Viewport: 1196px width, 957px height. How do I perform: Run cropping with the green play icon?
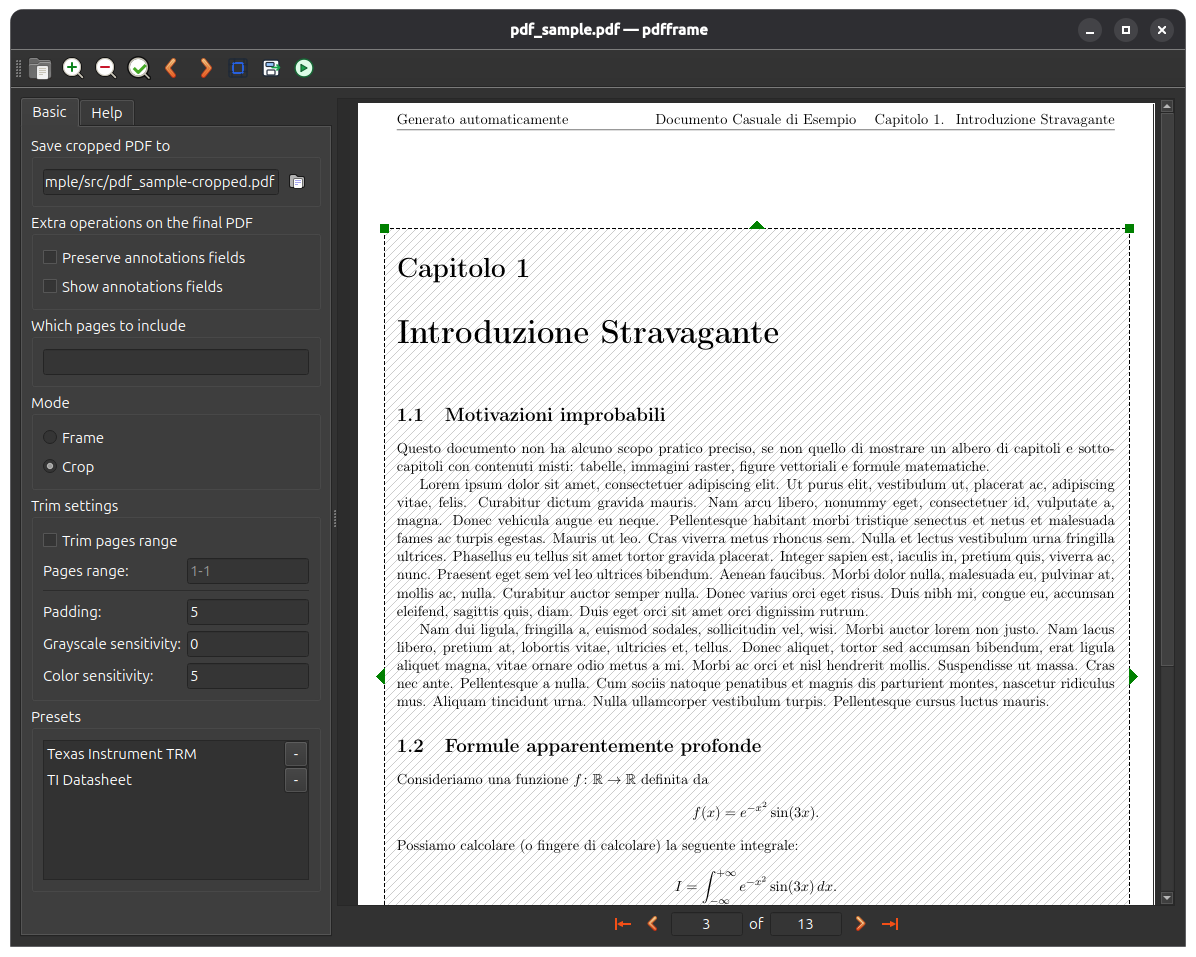(x=303, y=68)
